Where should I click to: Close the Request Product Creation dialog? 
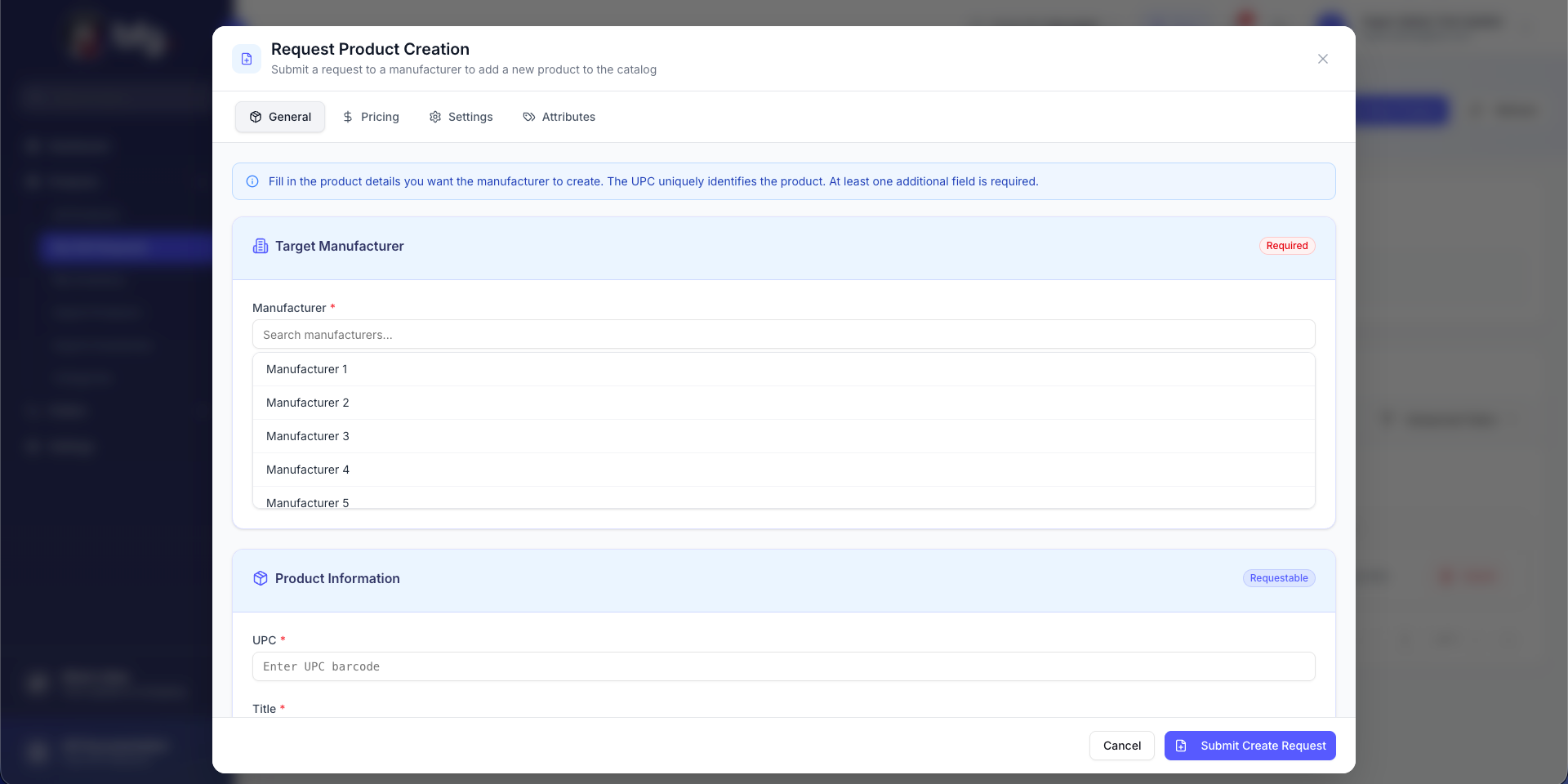(x=1322, y=59)
